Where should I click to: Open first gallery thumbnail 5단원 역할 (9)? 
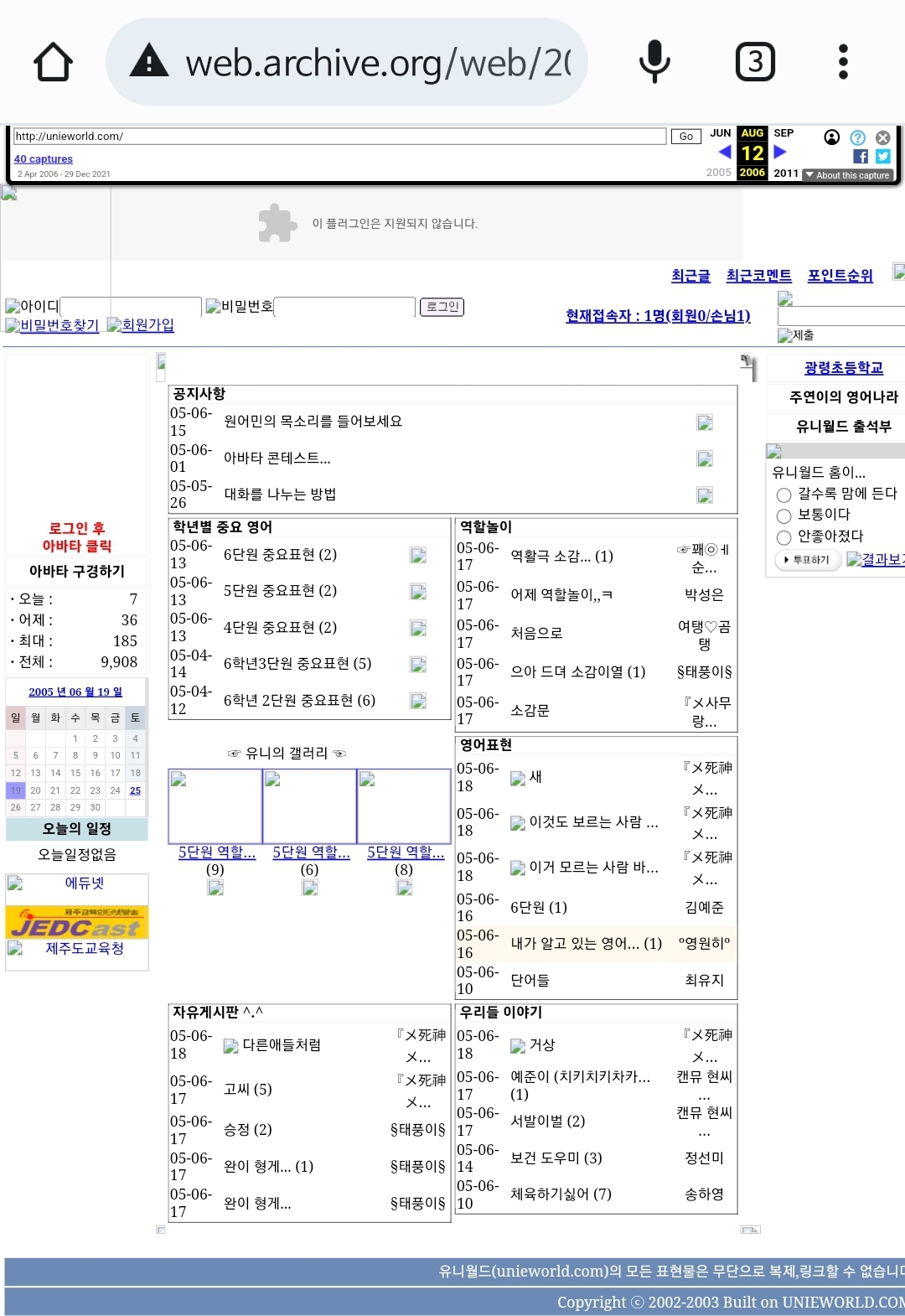coord(215,806)
